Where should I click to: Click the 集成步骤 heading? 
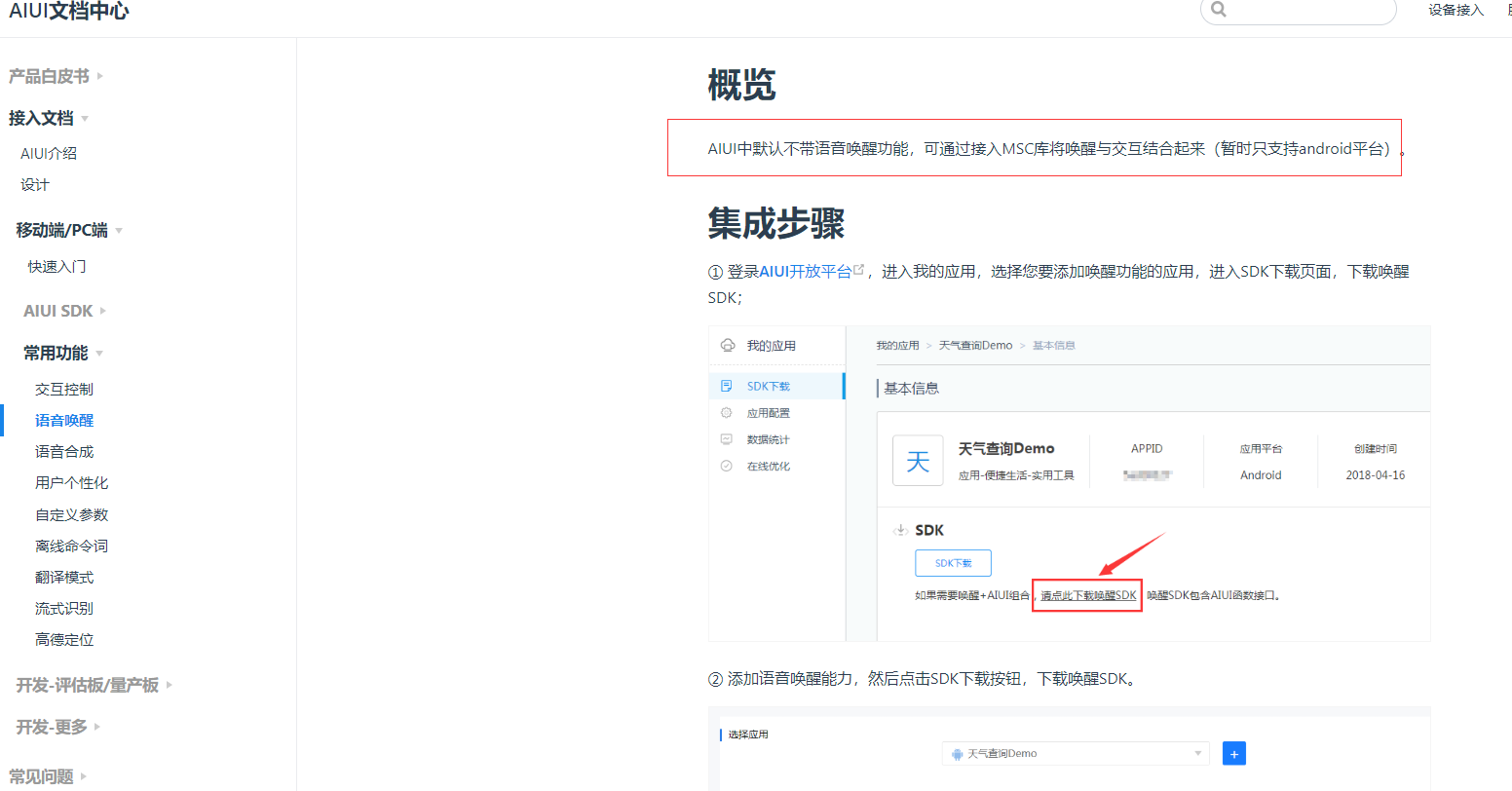pos(775,223)
